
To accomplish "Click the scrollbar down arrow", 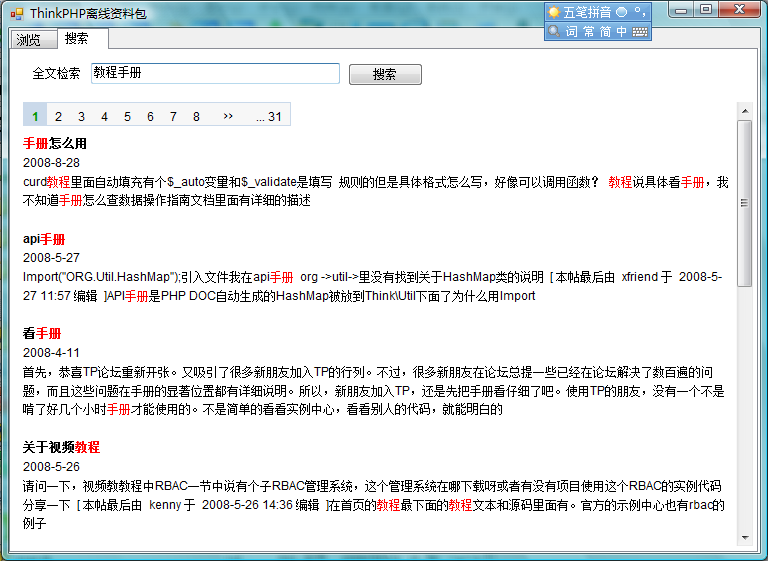I will [745, 537].
